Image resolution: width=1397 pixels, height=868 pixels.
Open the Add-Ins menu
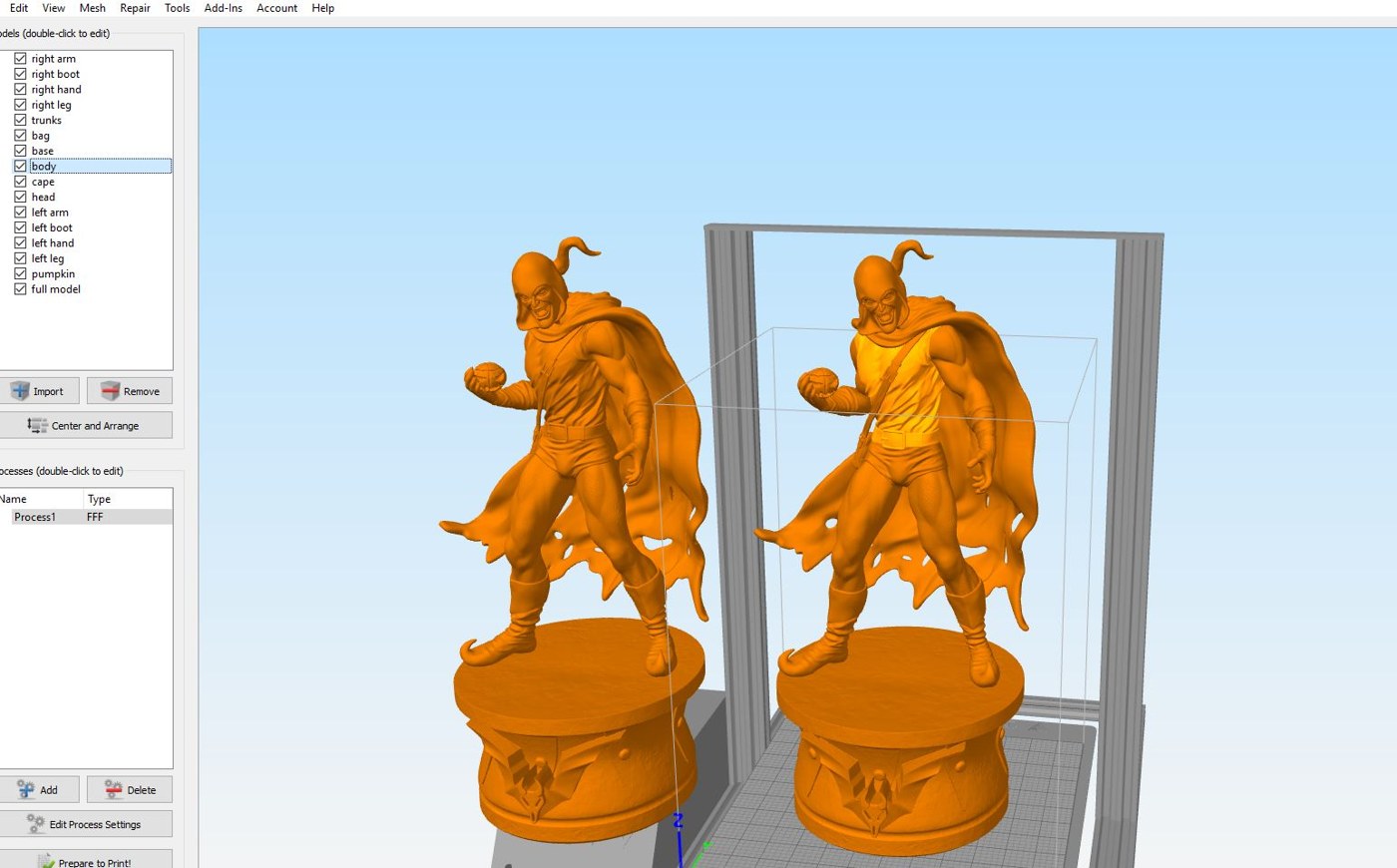pos(224,8)
